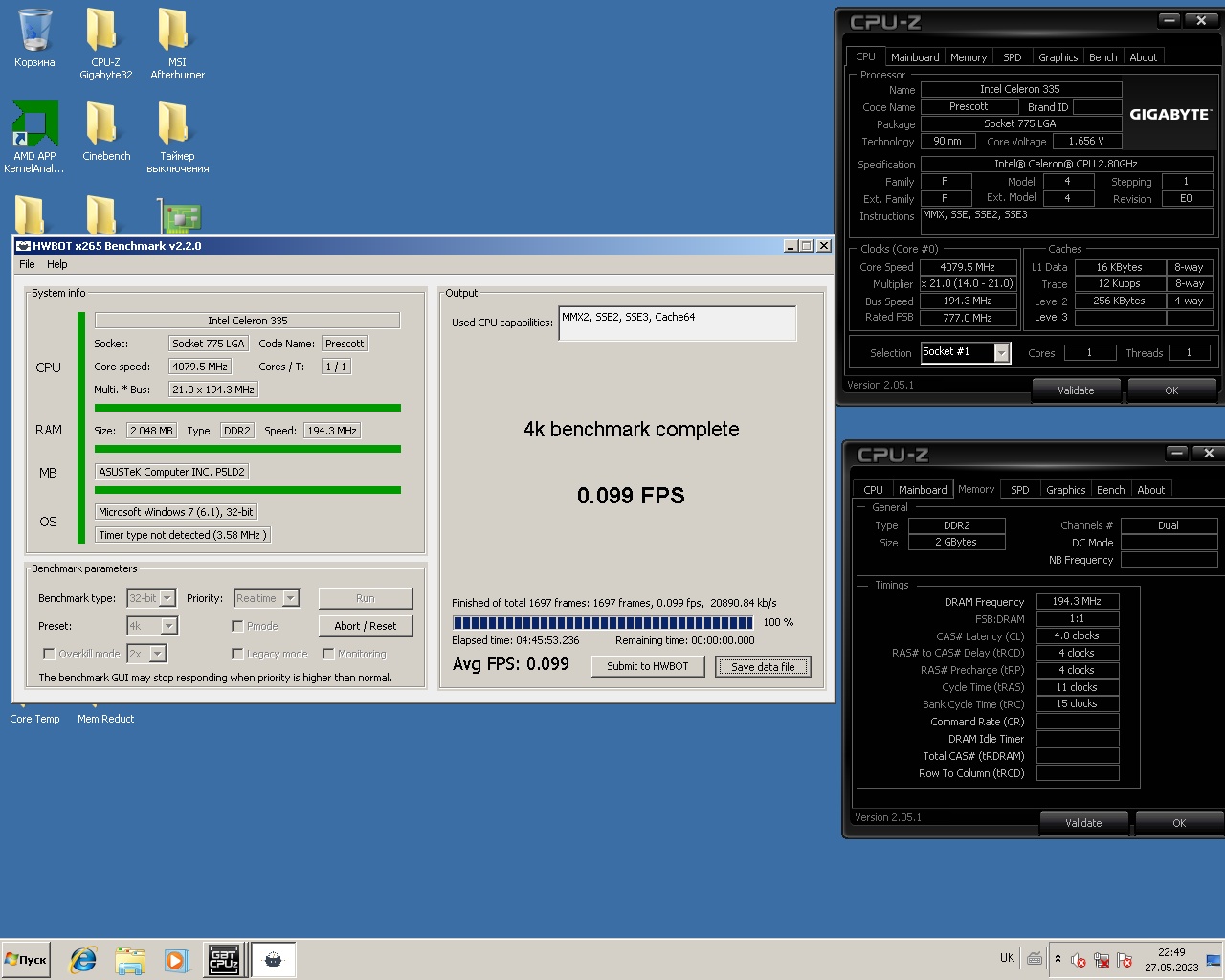Click OK in the upper CPU-Z window
This screenshot has width=1225, height=980.
[x=1171, y=390]
